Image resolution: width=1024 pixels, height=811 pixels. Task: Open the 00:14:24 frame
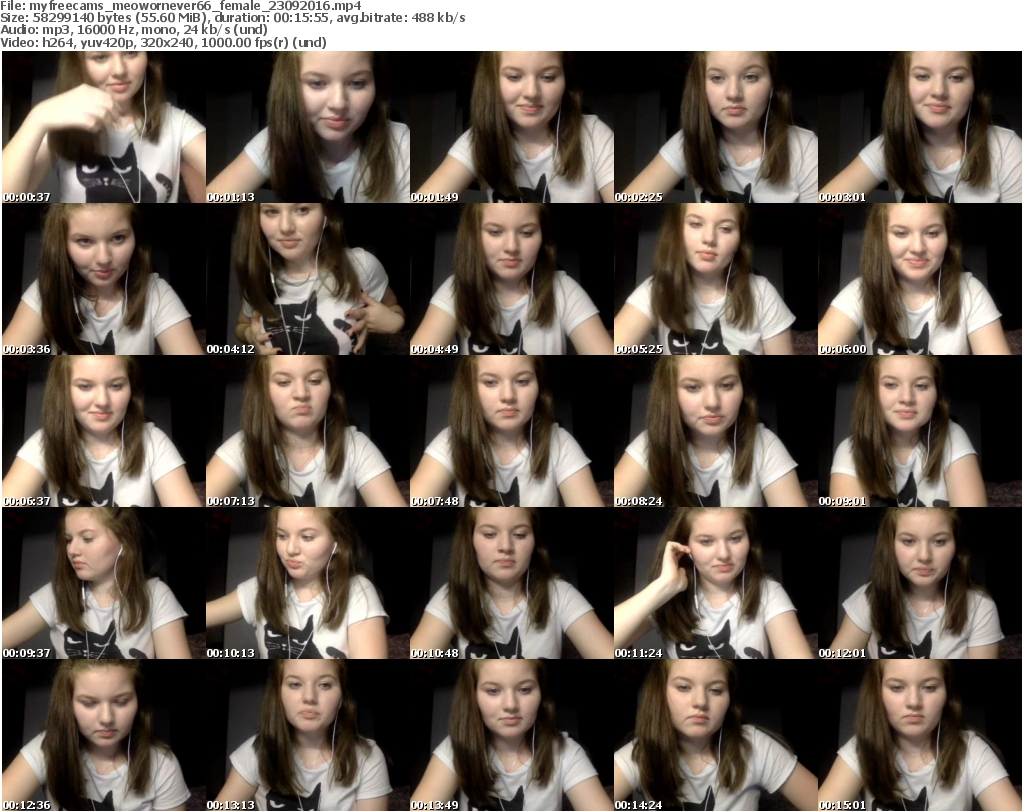716,735
